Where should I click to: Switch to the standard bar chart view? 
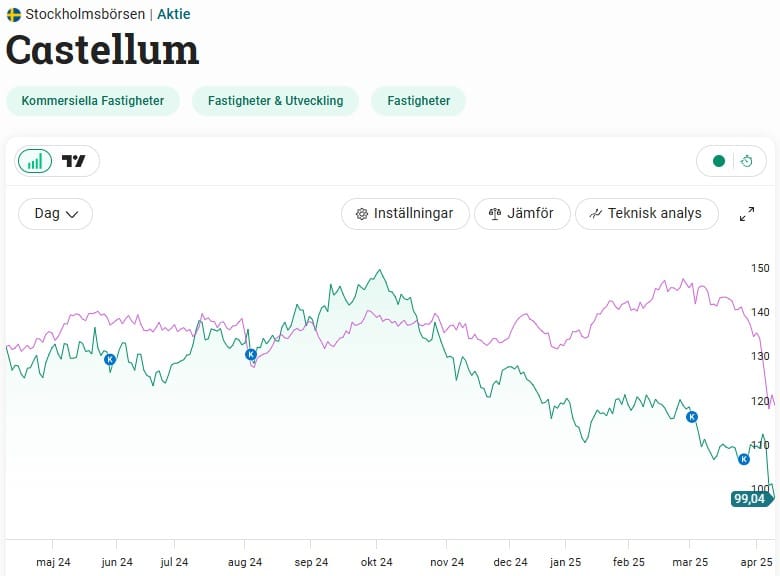(x=35, y=161)
